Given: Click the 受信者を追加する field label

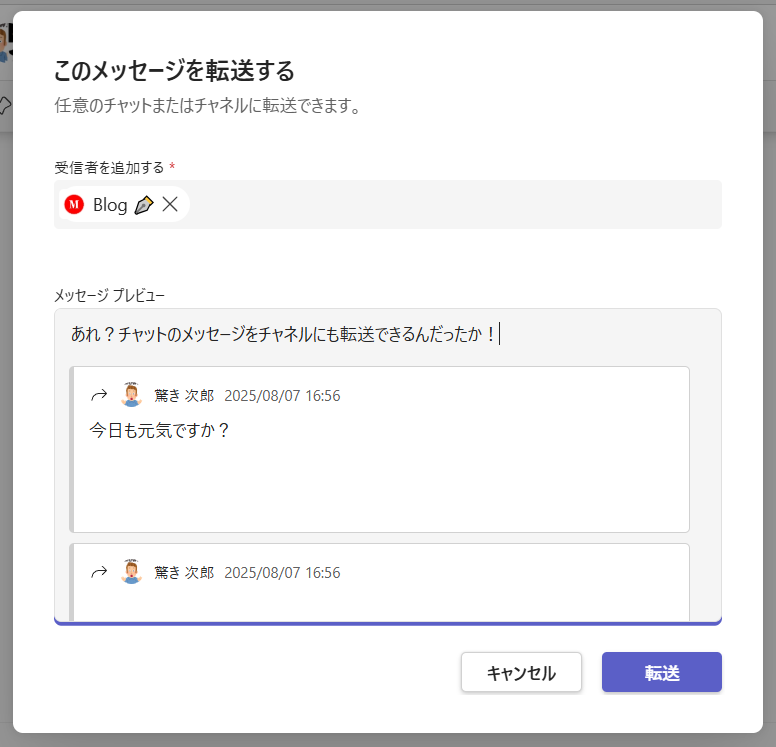Looking at the screenshot, I should [x=109, y=166].
